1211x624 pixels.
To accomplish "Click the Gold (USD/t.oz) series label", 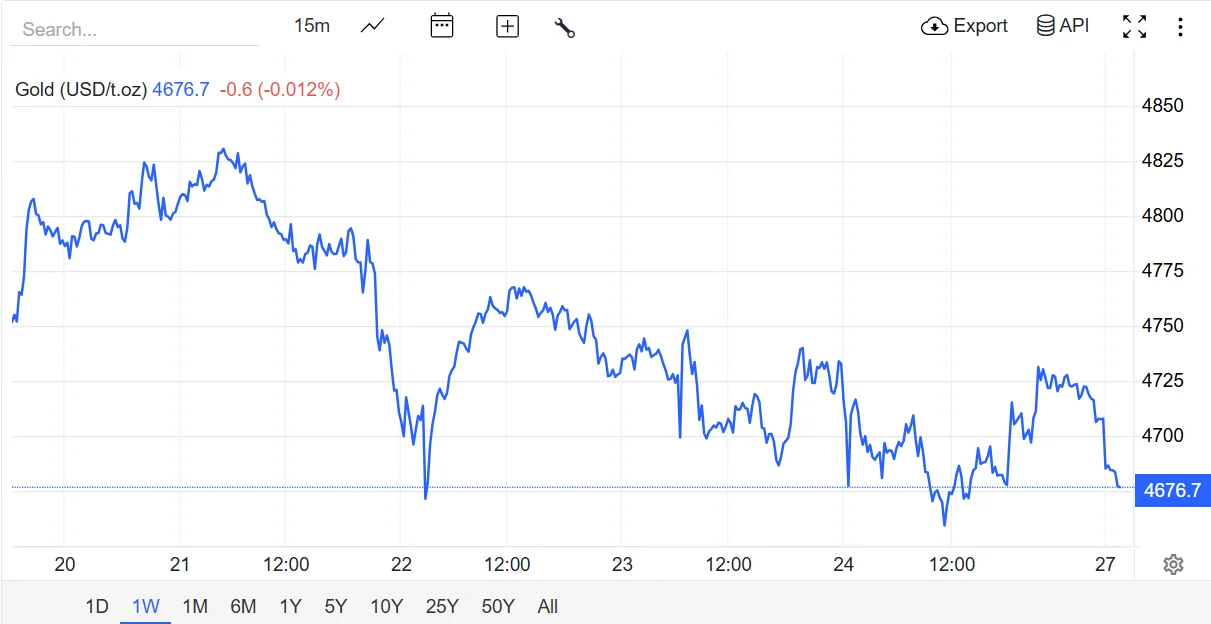I will point(81,90).
